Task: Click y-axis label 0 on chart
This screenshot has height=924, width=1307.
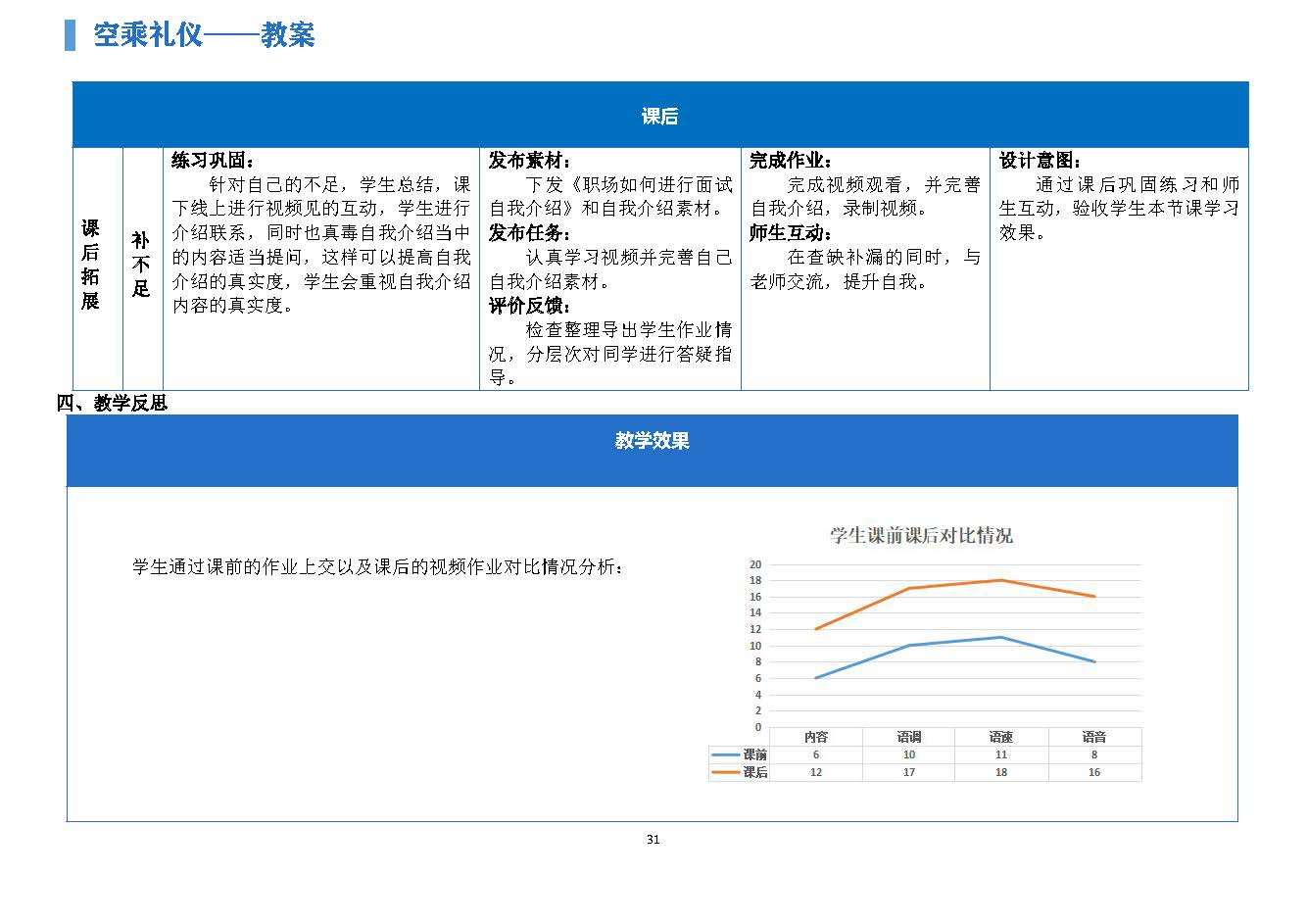Action: pos(758,727)
